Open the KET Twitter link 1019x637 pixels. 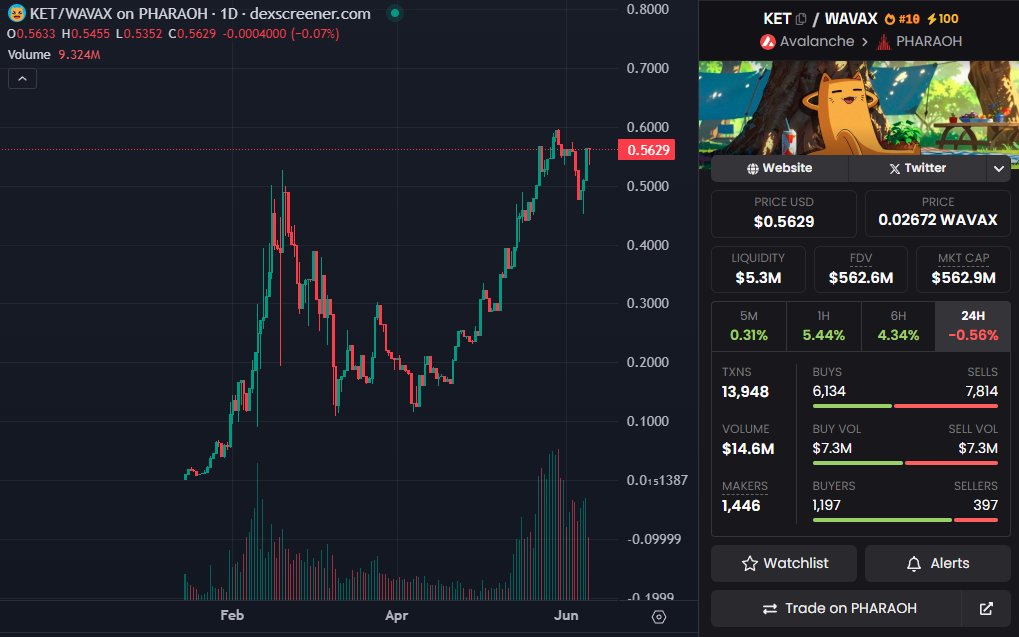918,168
